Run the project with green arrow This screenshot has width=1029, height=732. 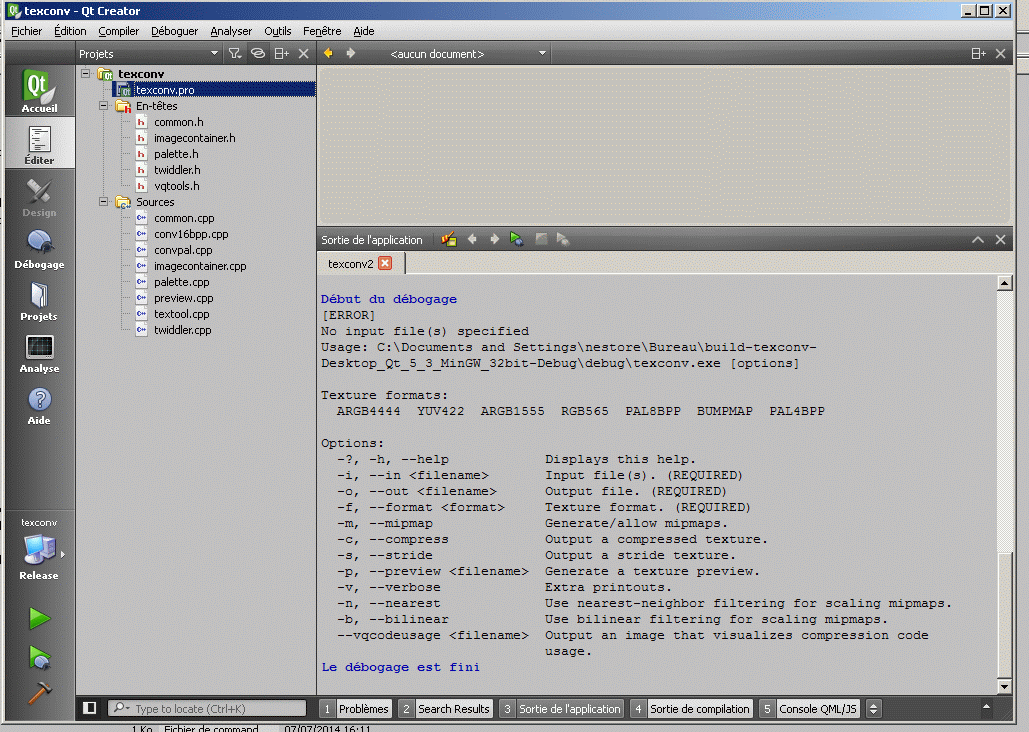tap(39, 618)
